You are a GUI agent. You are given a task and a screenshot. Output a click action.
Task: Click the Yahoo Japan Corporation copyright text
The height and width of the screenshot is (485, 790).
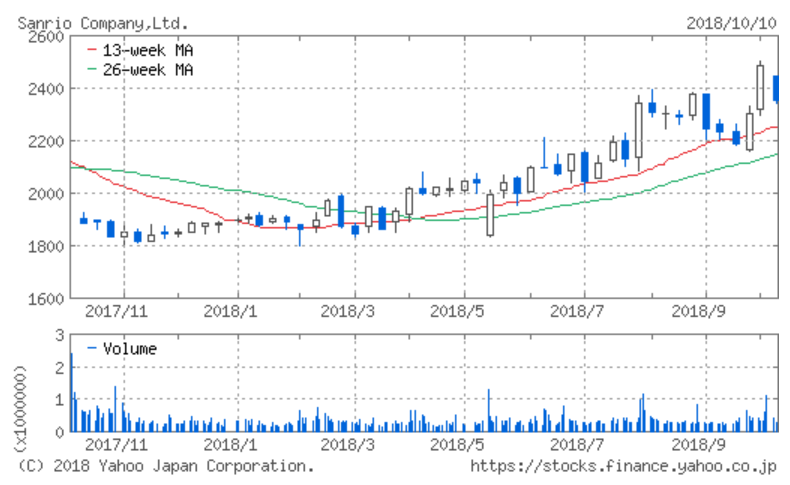point(166,466)
